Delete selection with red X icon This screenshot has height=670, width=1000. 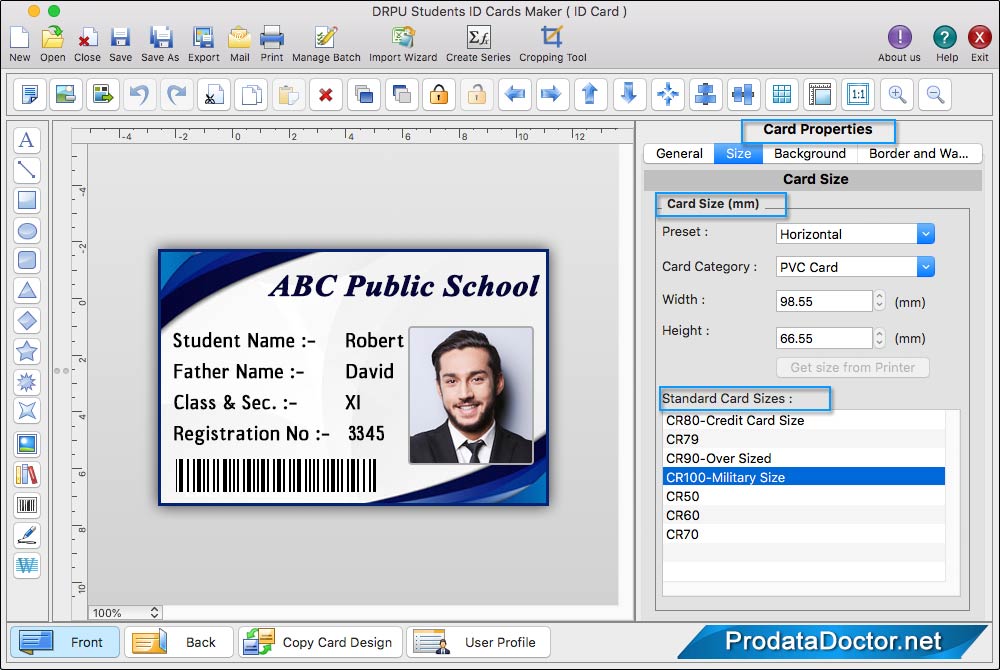coord(326,94)
